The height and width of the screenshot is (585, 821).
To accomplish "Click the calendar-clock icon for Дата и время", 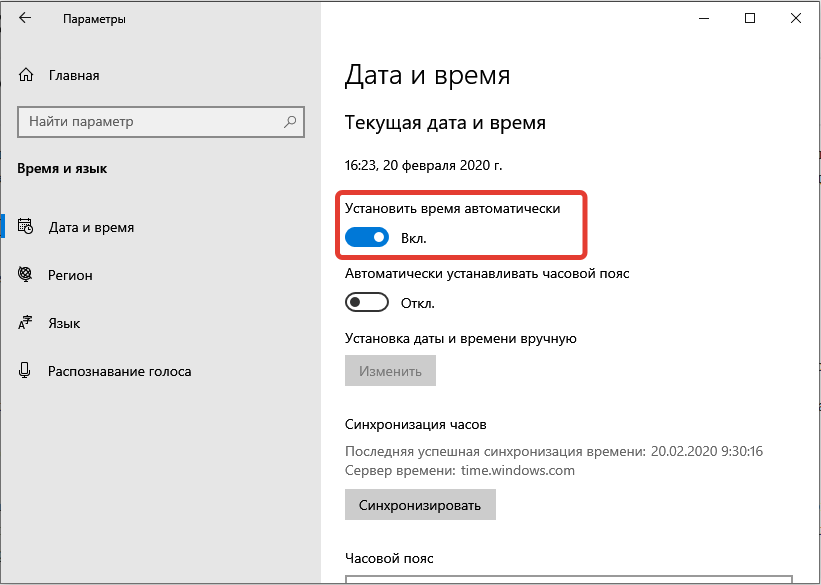I will (x=25, y=226).
